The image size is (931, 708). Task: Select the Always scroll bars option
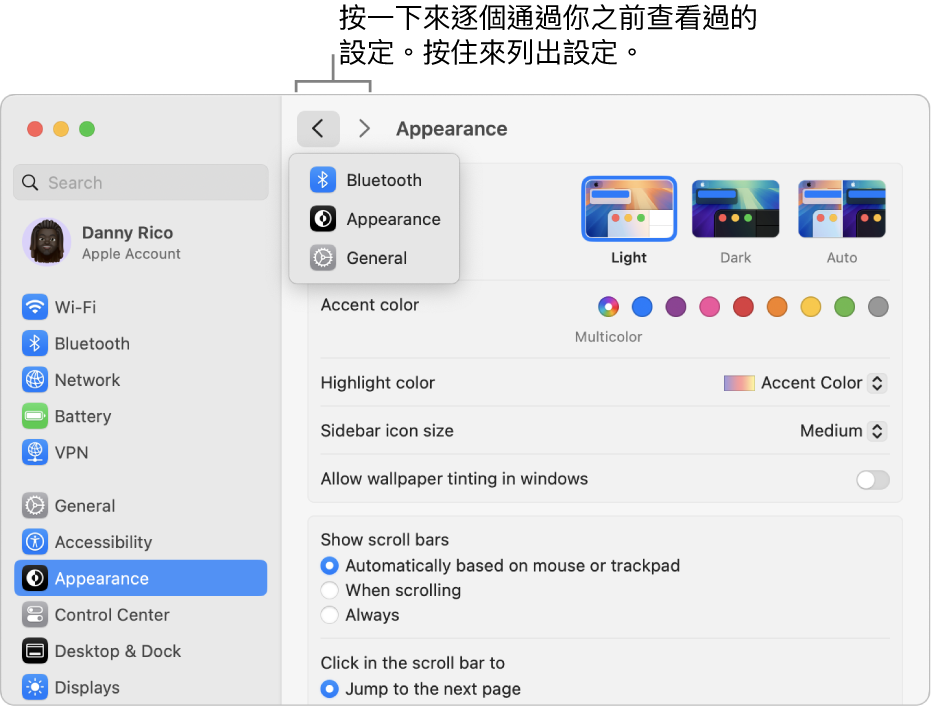(x=330, y=615)
